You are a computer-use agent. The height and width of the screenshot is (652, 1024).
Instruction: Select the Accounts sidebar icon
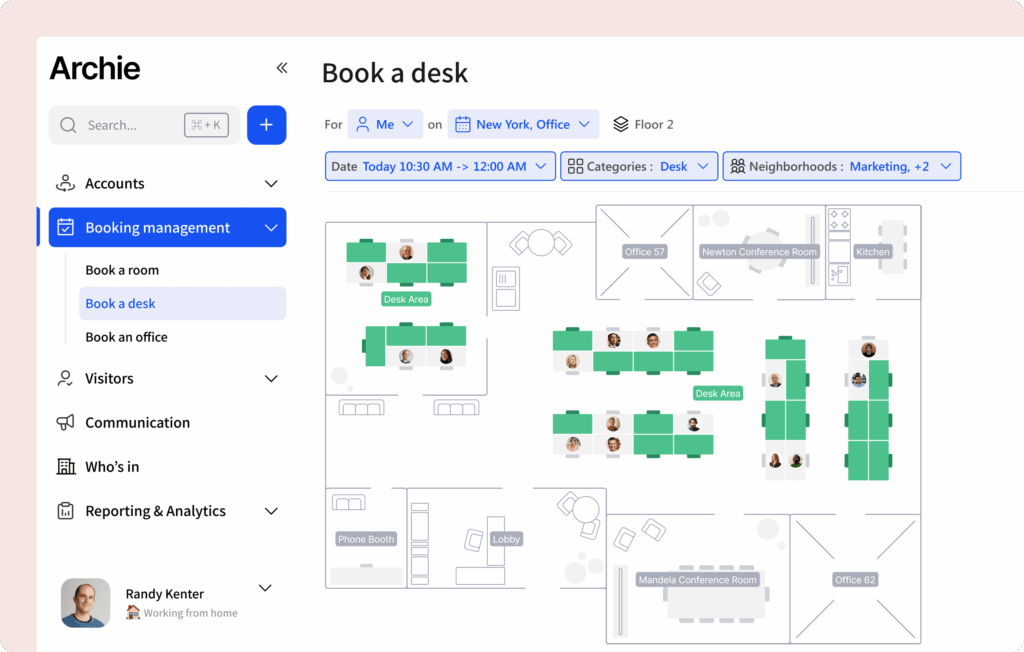click(x=64, y=183)
